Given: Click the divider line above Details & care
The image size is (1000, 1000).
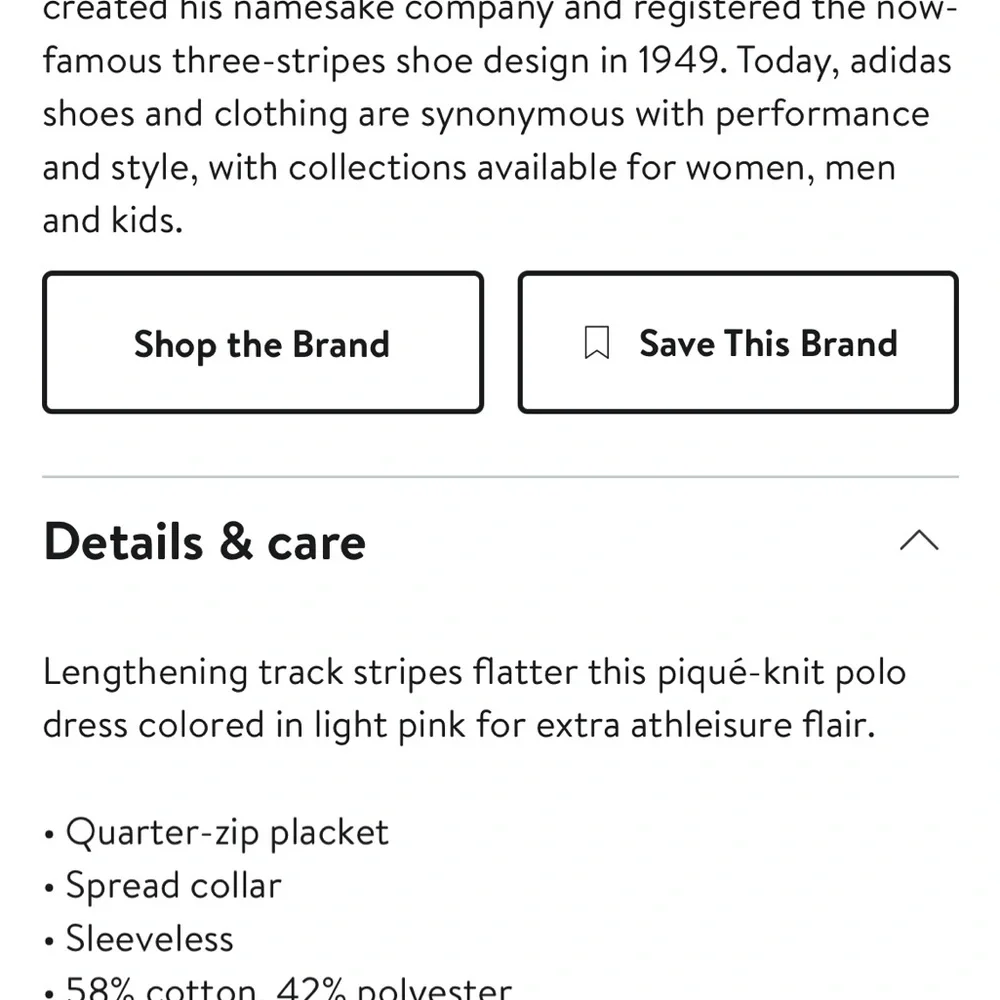Looking at the screenshot, I should 500,477.
